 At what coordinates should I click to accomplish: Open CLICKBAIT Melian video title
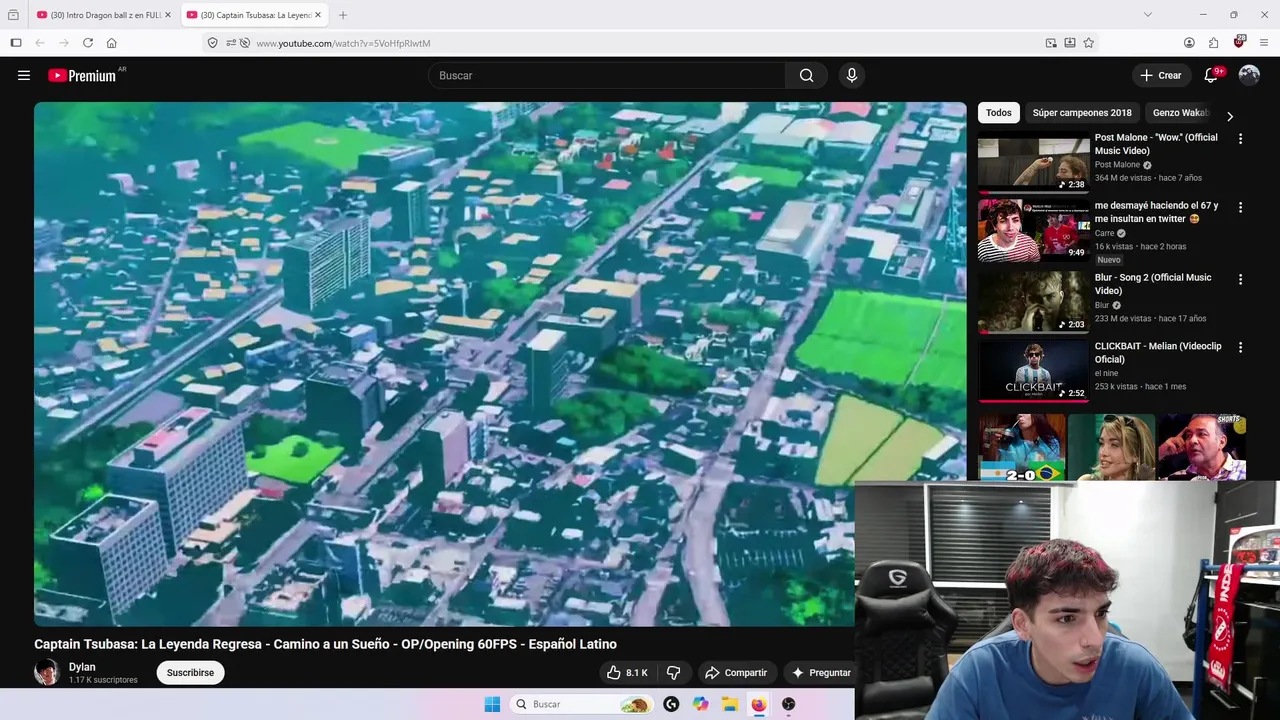pos(1158,352)
